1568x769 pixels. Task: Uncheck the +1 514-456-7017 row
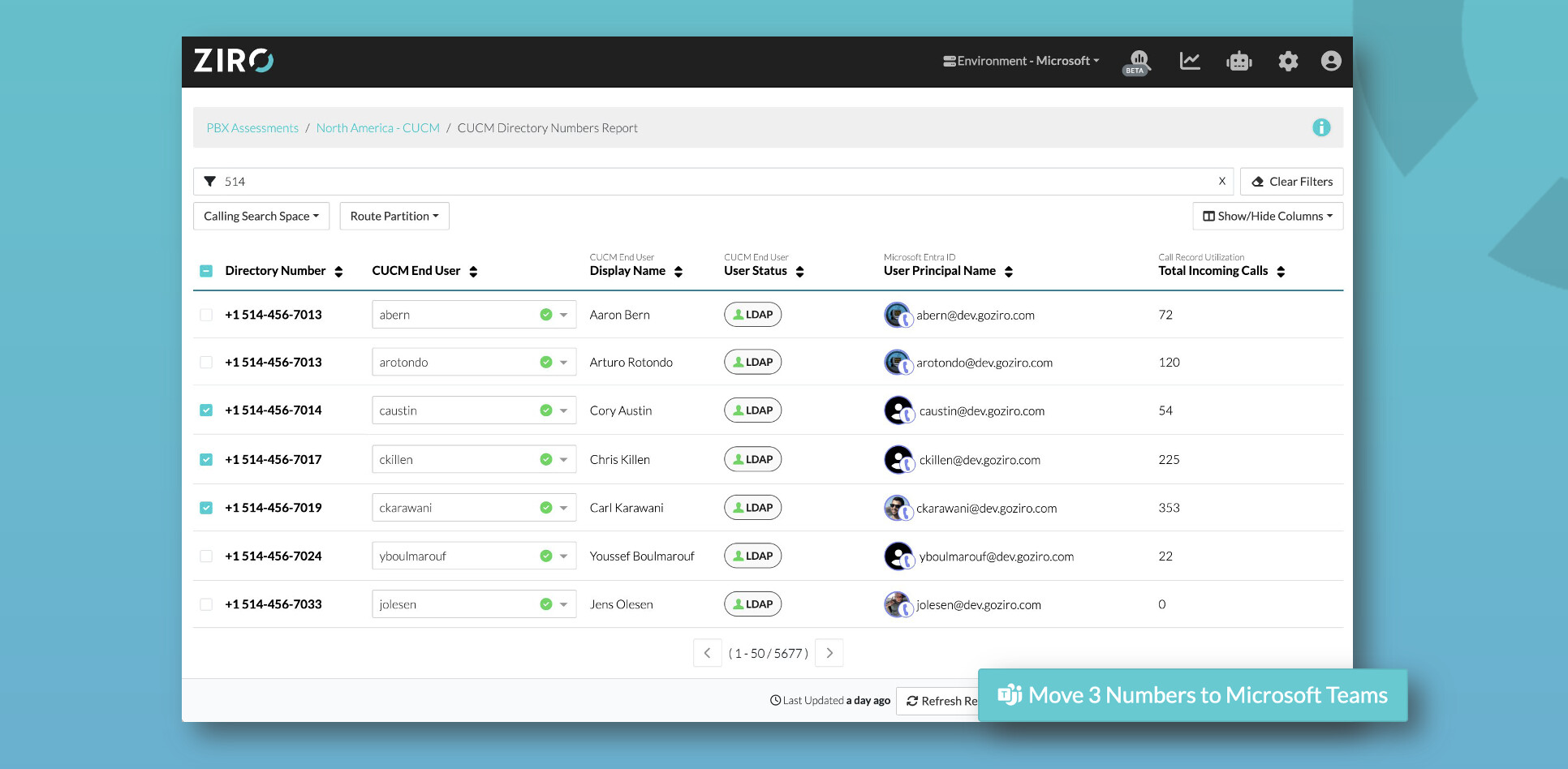pyautogui.click(x=206, y=459)
